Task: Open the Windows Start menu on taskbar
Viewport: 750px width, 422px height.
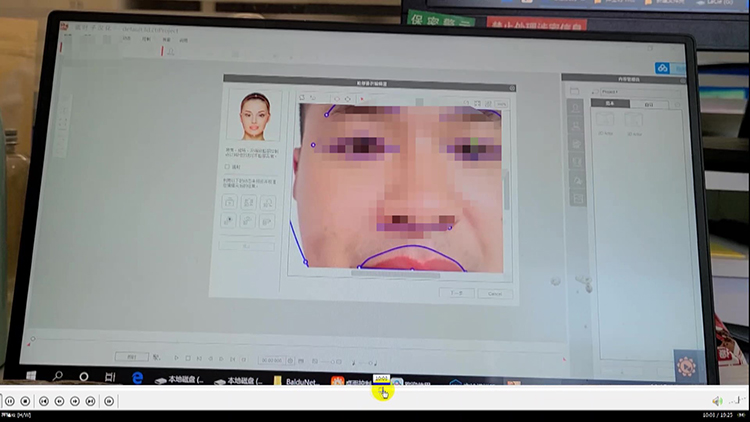Action: pos(31,376)
